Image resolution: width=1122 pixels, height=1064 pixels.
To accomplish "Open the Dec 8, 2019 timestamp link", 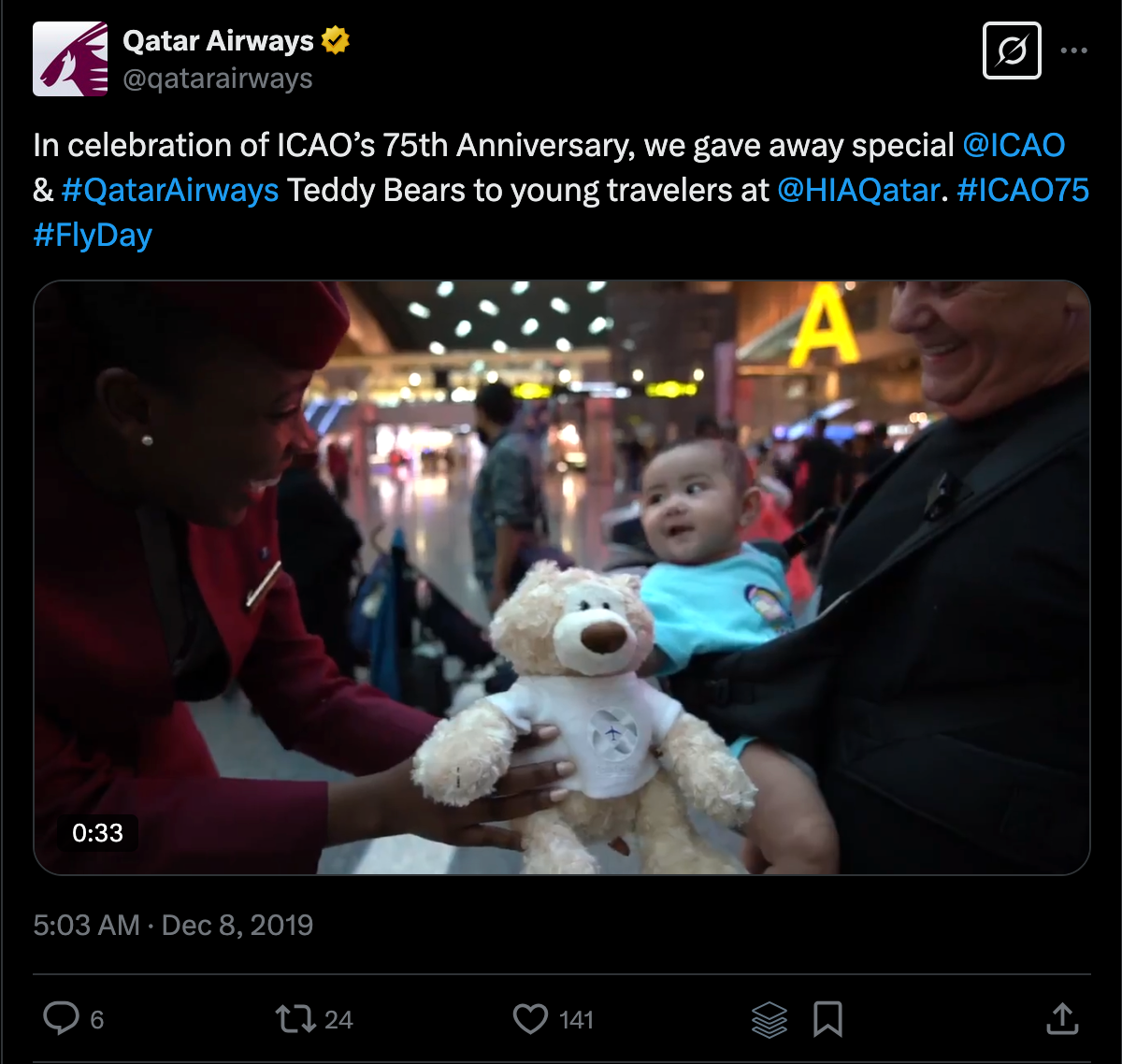I will (237, 926).
